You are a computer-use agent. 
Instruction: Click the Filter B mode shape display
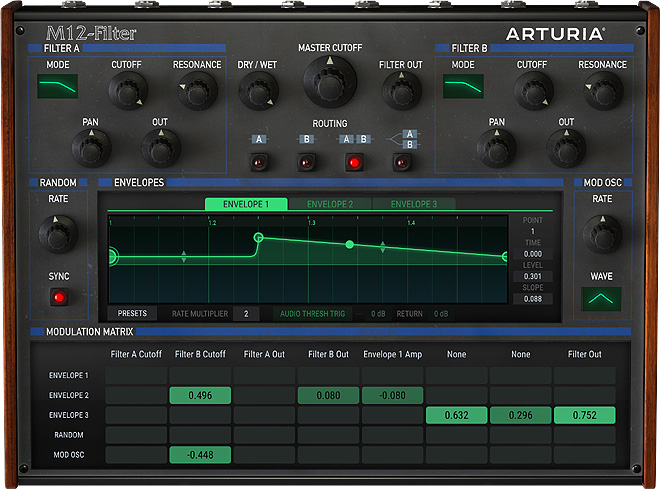tap(463, 87)
